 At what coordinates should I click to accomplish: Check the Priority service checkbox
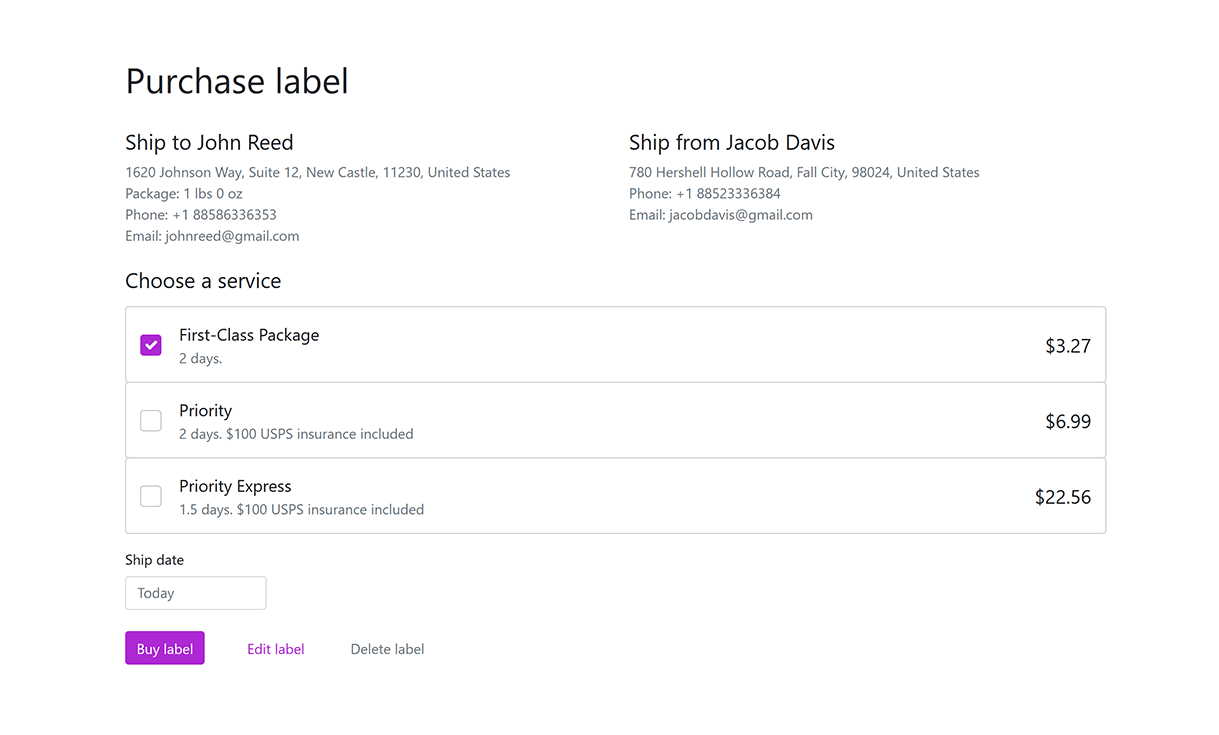(x=151, y=421)
